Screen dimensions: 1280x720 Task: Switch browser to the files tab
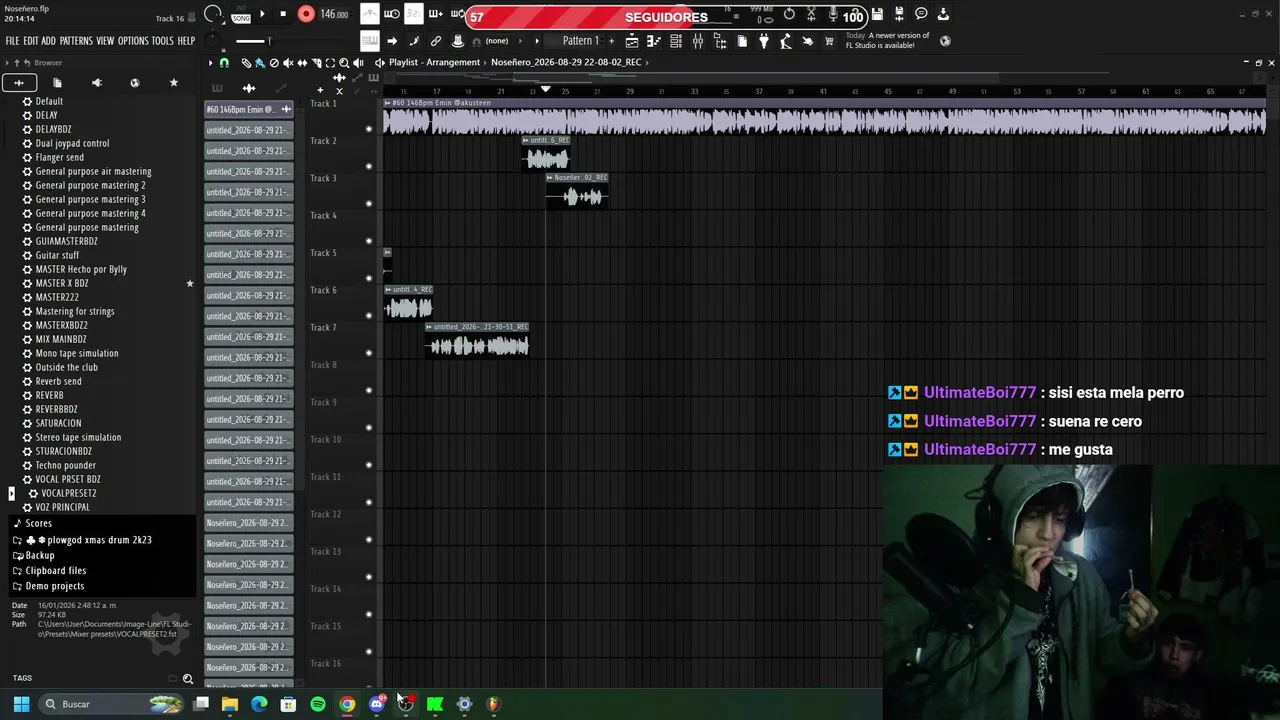pos(57,83)
